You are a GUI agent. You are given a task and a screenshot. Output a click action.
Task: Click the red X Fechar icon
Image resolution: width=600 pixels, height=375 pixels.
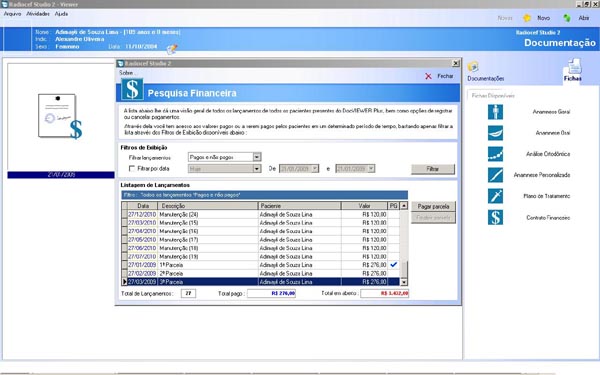(428, 77)
